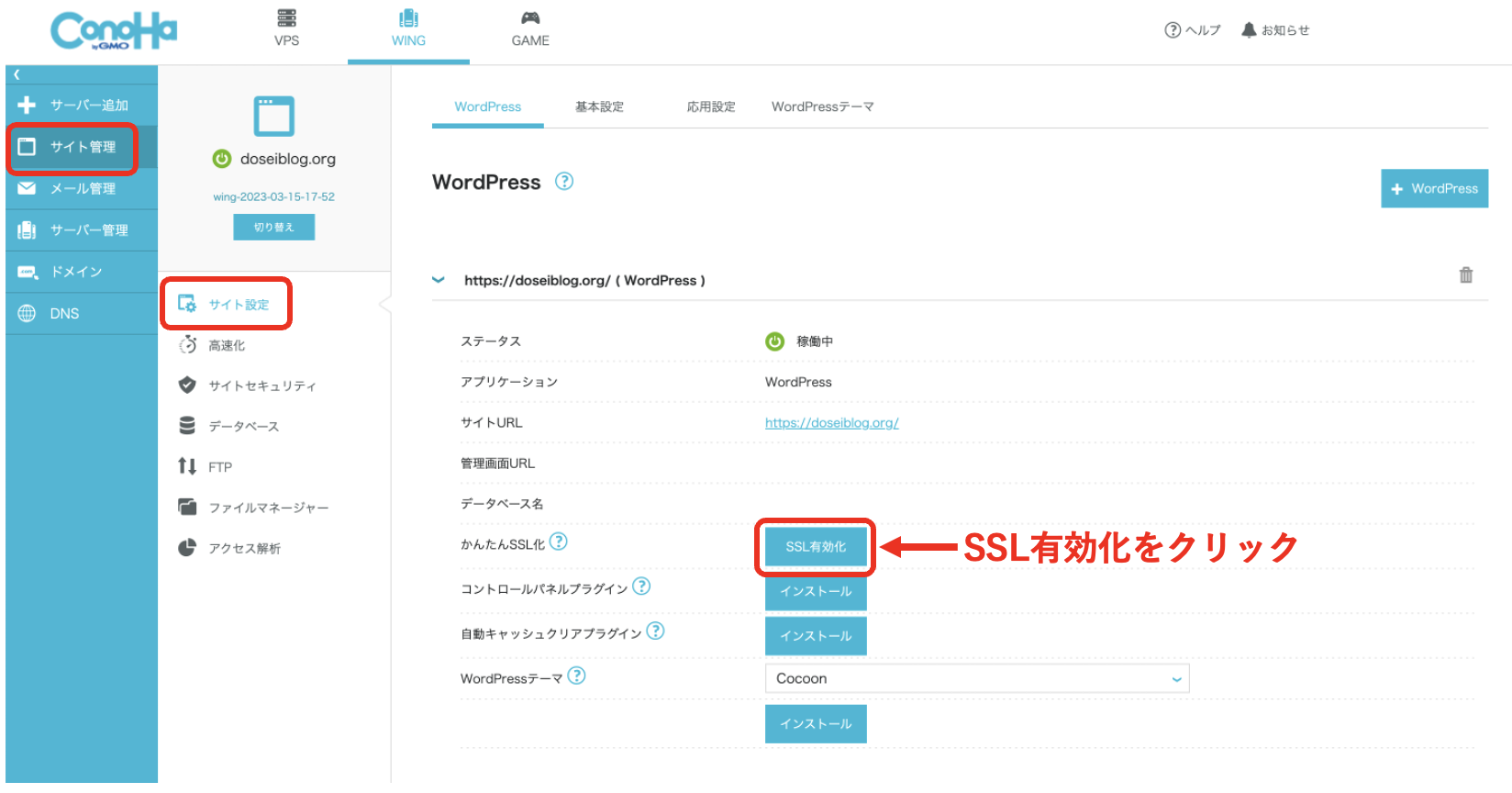This screenshot has height=793, width=1512.
Task: Install the コントロールパネルプラグイン
Action: coord(816,591)
